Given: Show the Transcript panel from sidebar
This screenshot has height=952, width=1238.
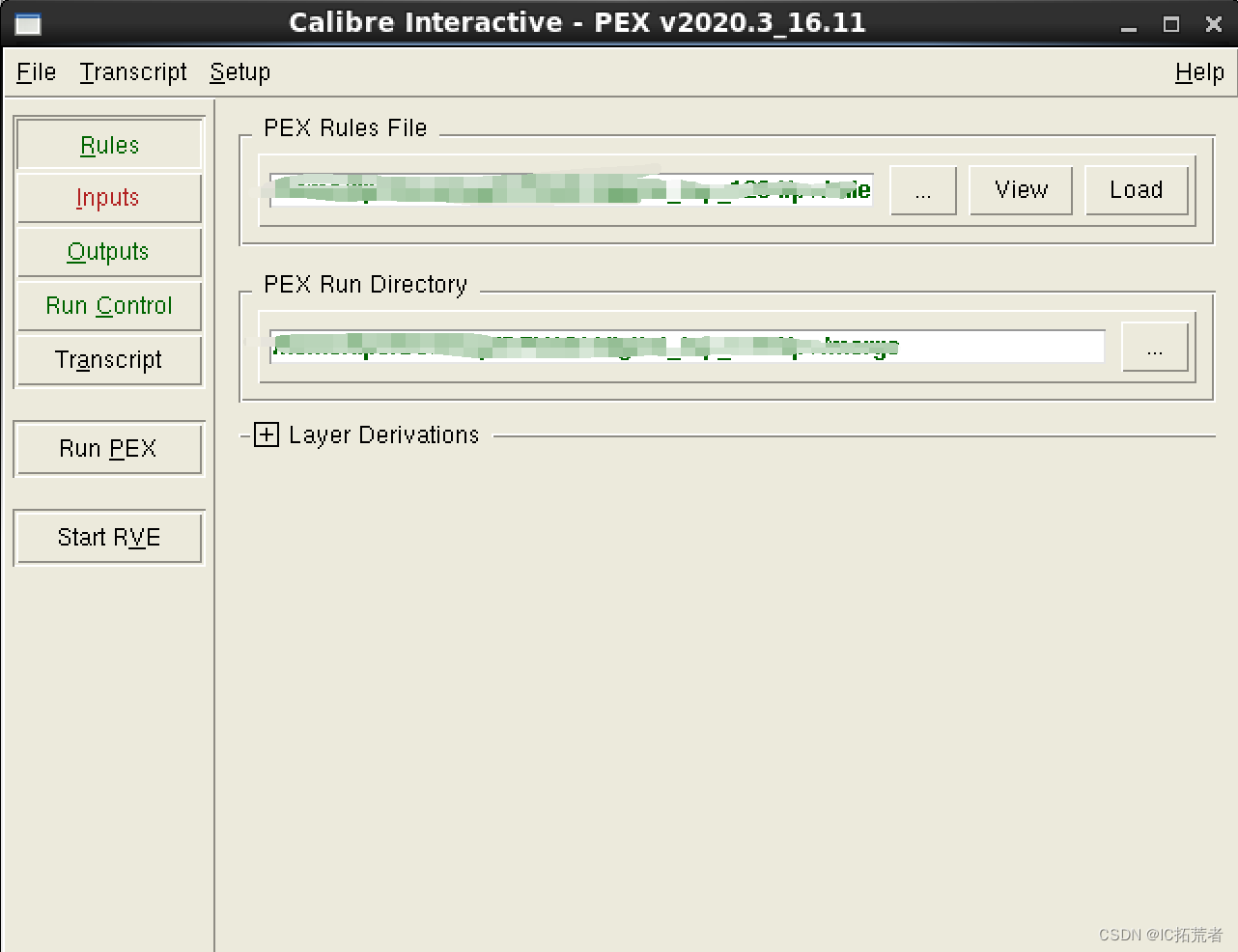Looking at the screenshot, I should pos(109,360).
